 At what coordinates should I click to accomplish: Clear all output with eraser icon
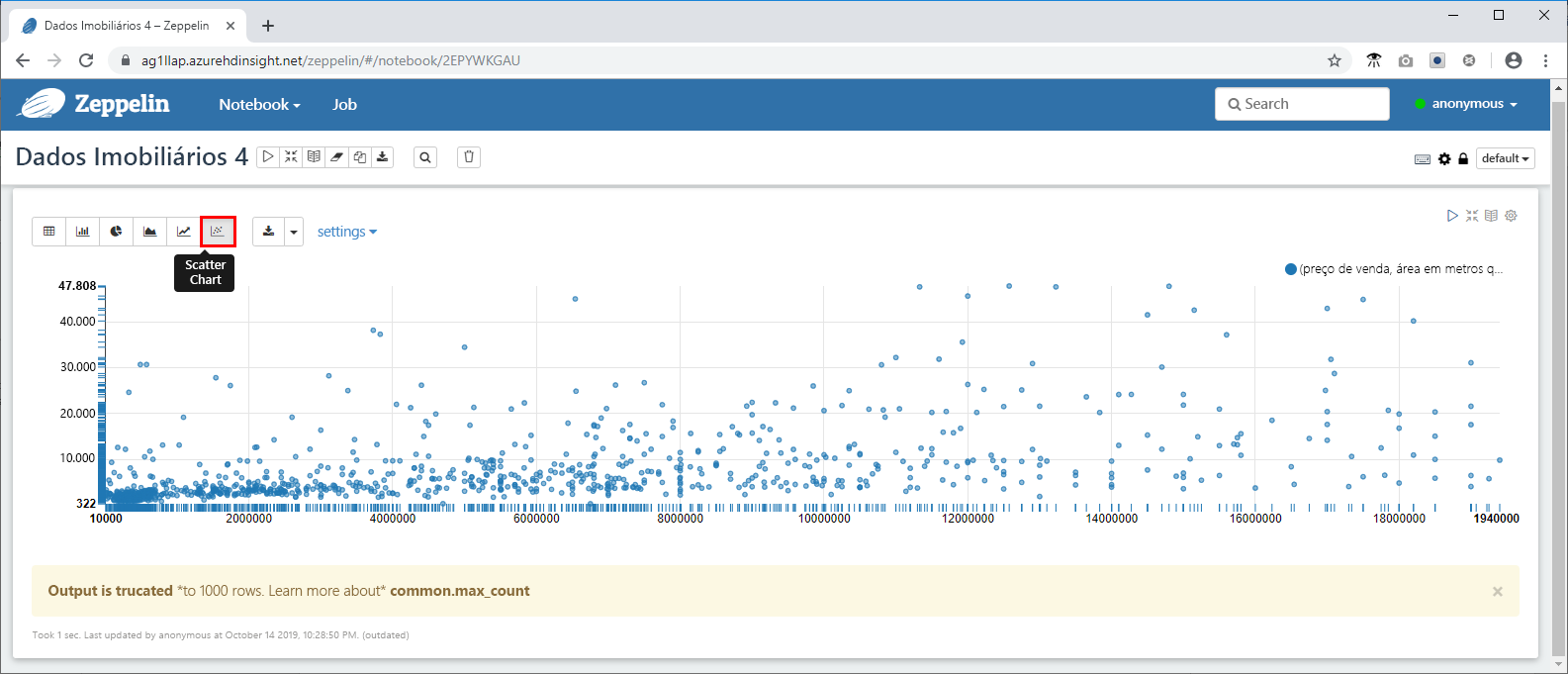(x=336, y=156)
